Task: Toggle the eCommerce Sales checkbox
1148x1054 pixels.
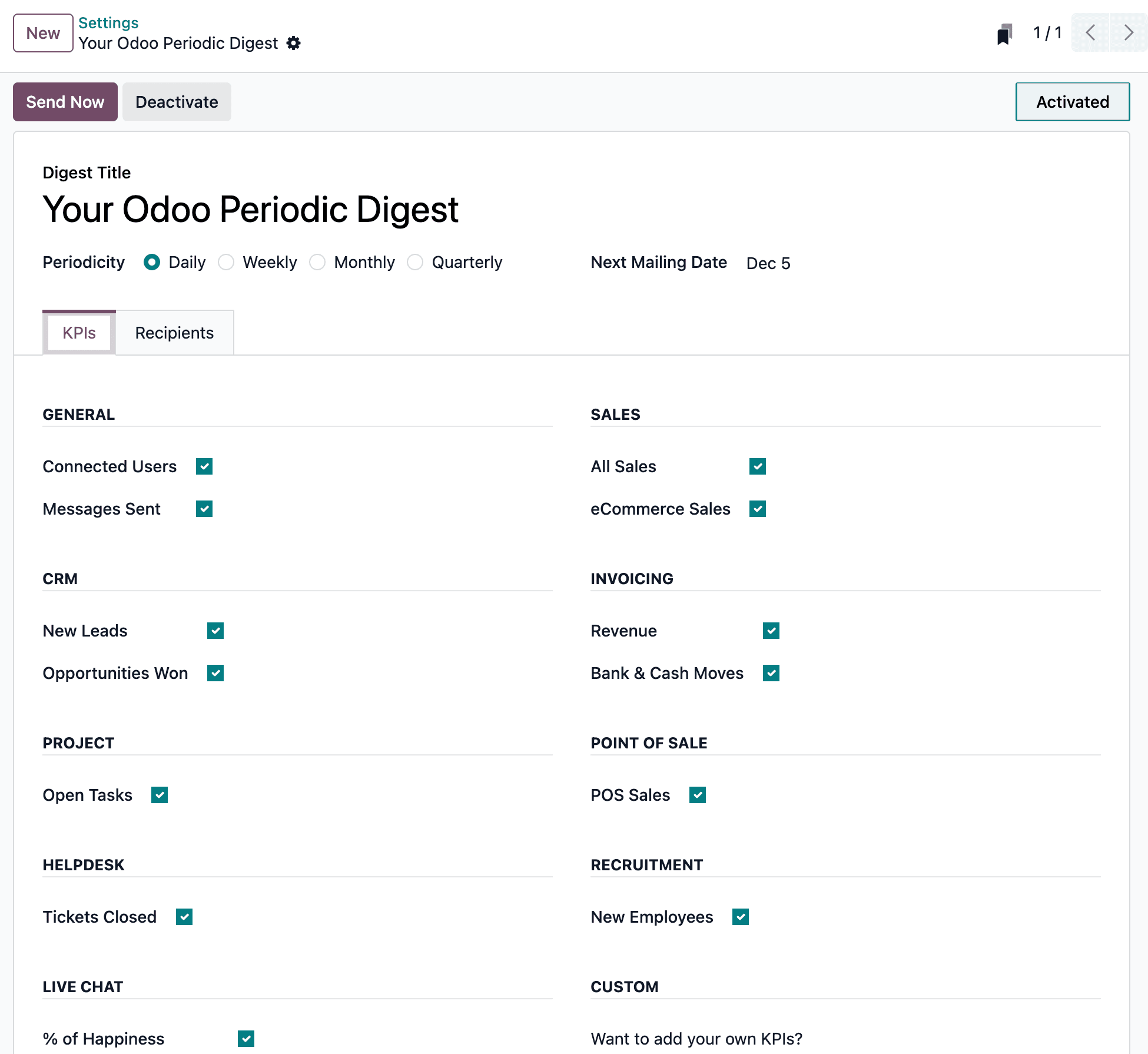Action: coord(758,509)
